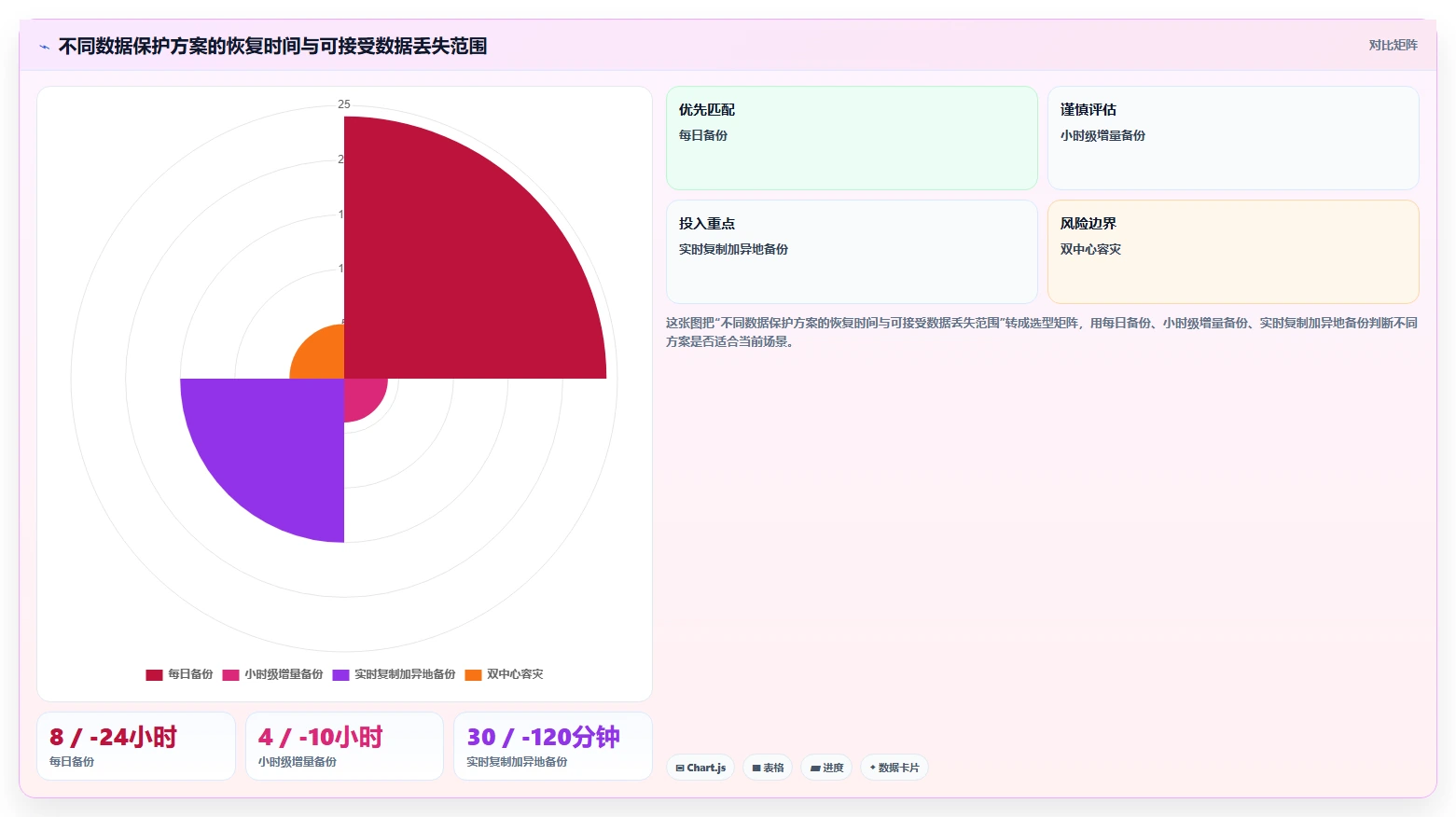Click 每日备份 text in the 优先匹配 card
The image size is (1456, 817).
tap(703, 135)
